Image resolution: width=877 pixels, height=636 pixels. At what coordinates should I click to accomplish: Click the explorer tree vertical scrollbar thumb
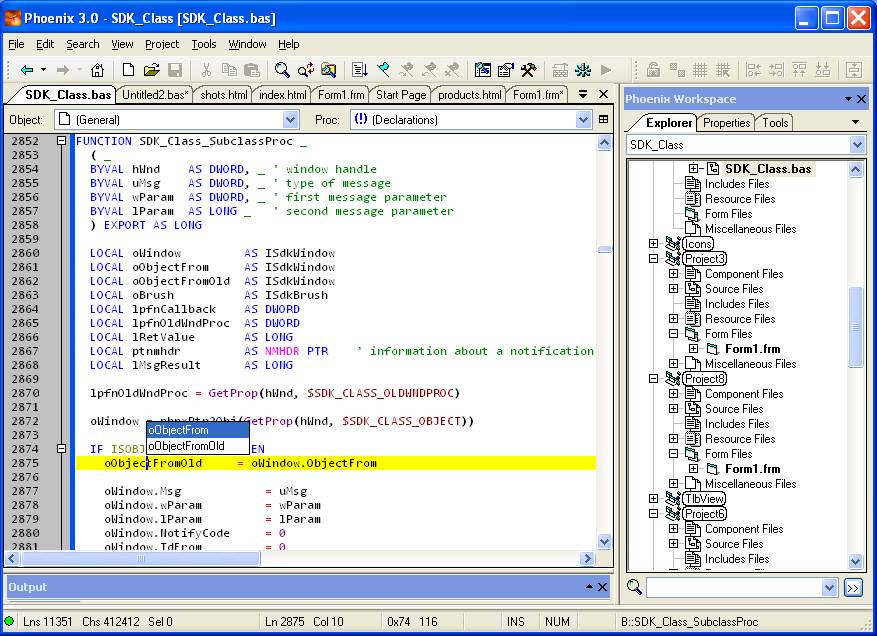pyautogui.click(x=856, y=327)
